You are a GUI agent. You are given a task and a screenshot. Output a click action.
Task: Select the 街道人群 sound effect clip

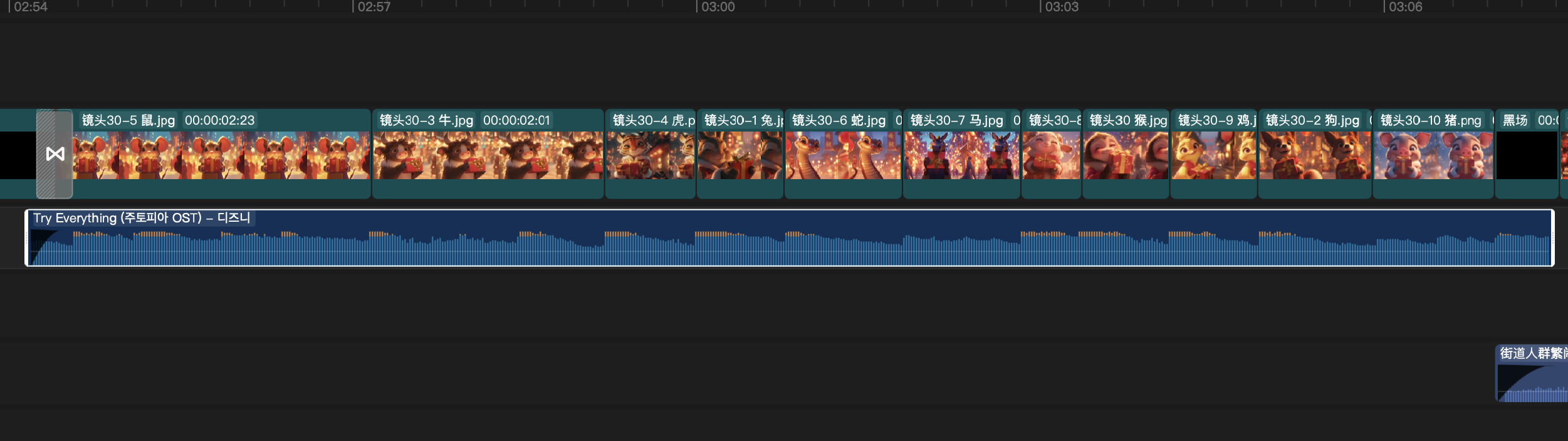(1532, 373)
